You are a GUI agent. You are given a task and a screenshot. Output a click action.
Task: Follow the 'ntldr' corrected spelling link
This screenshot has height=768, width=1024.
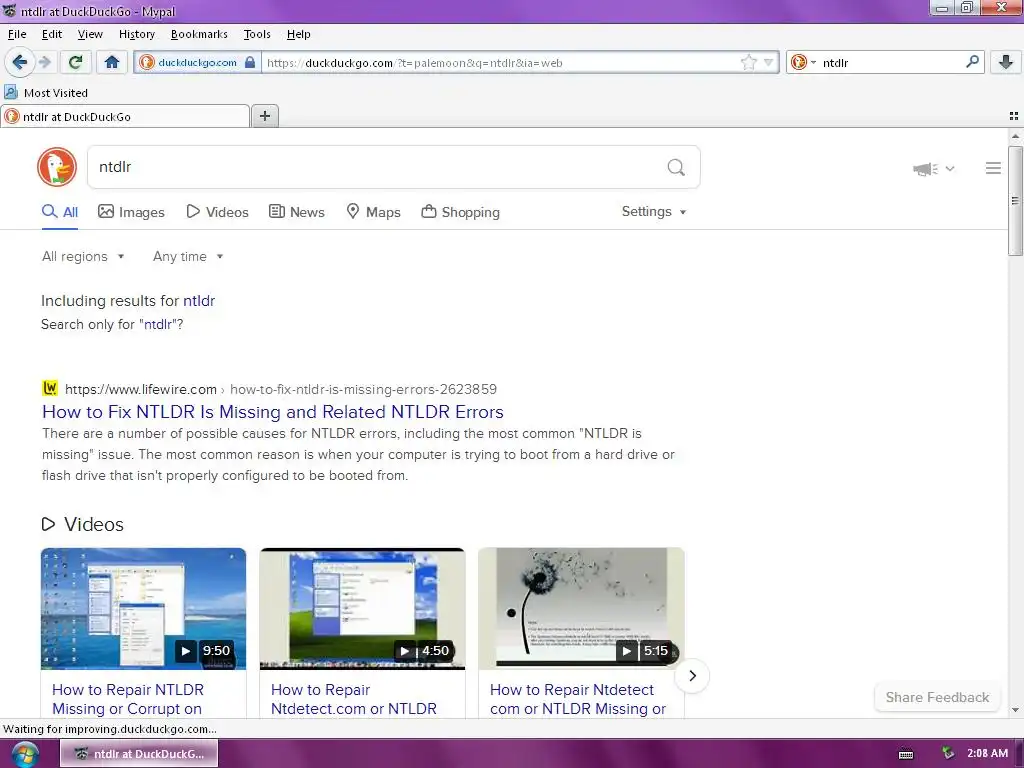199,301
